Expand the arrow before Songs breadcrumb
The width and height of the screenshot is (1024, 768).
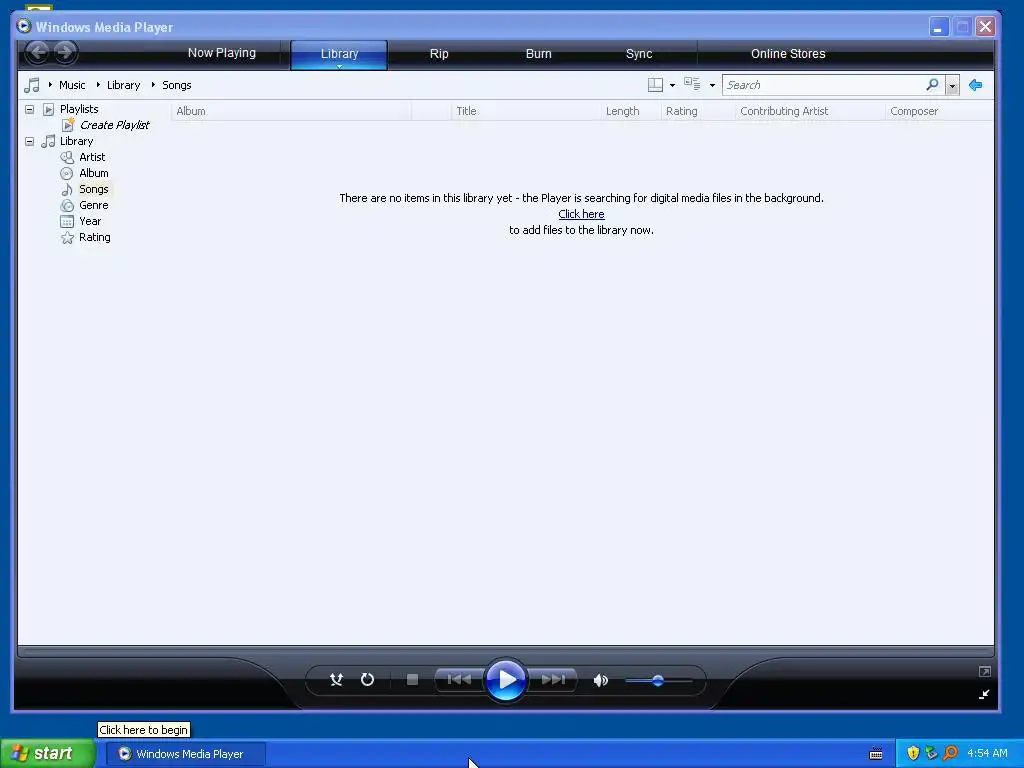153,85
